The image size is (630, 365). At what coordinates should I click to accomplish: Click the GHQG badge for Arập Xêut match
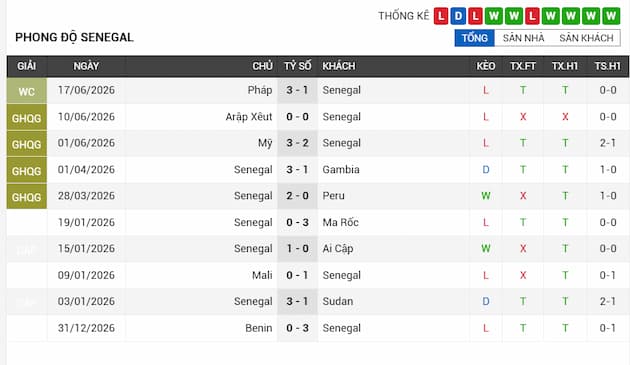tap(27, 118)
